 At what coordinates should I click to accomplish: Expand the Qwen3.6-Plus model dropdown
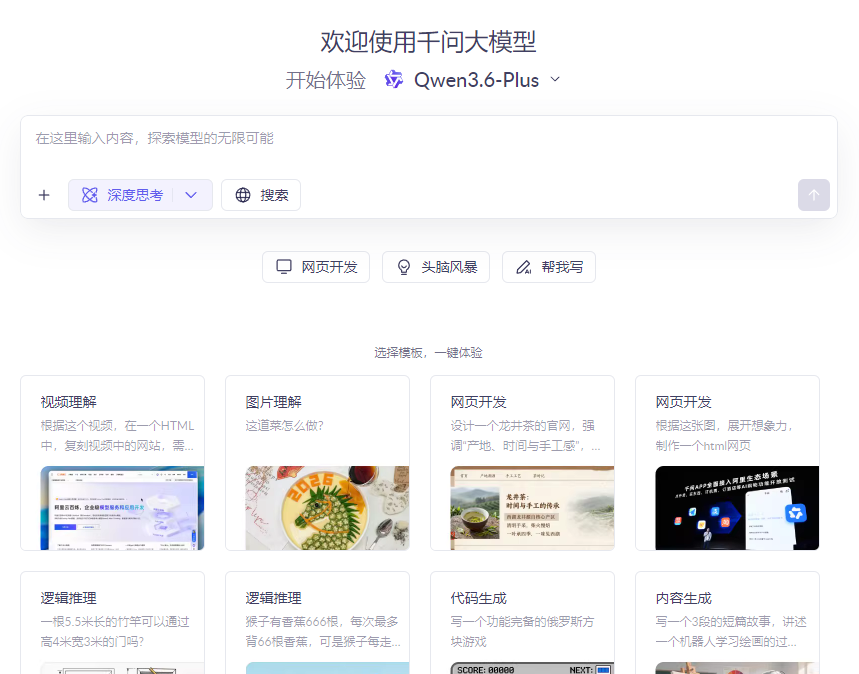point(555,80)
